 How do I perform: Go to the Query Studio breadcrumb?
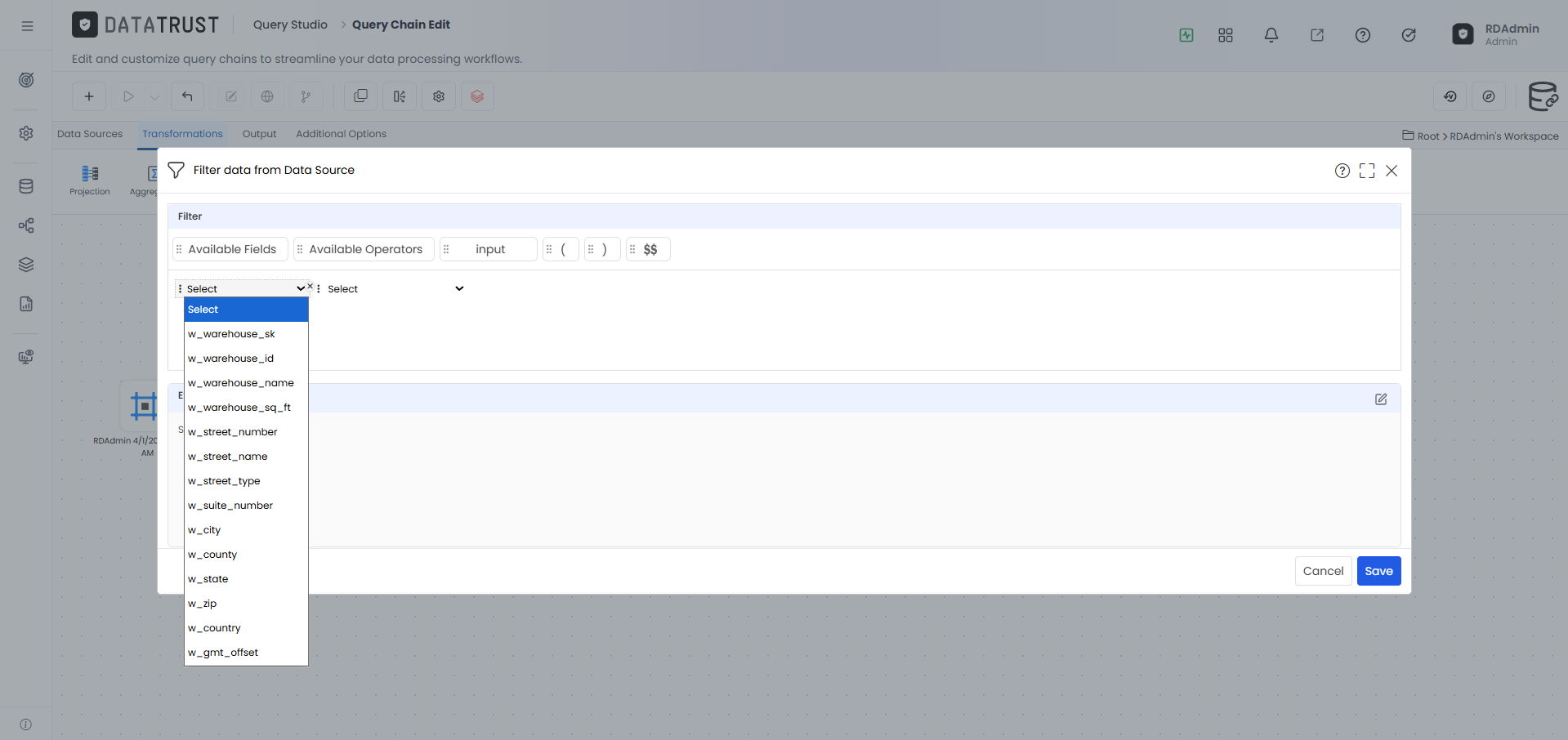pos(290,25)
